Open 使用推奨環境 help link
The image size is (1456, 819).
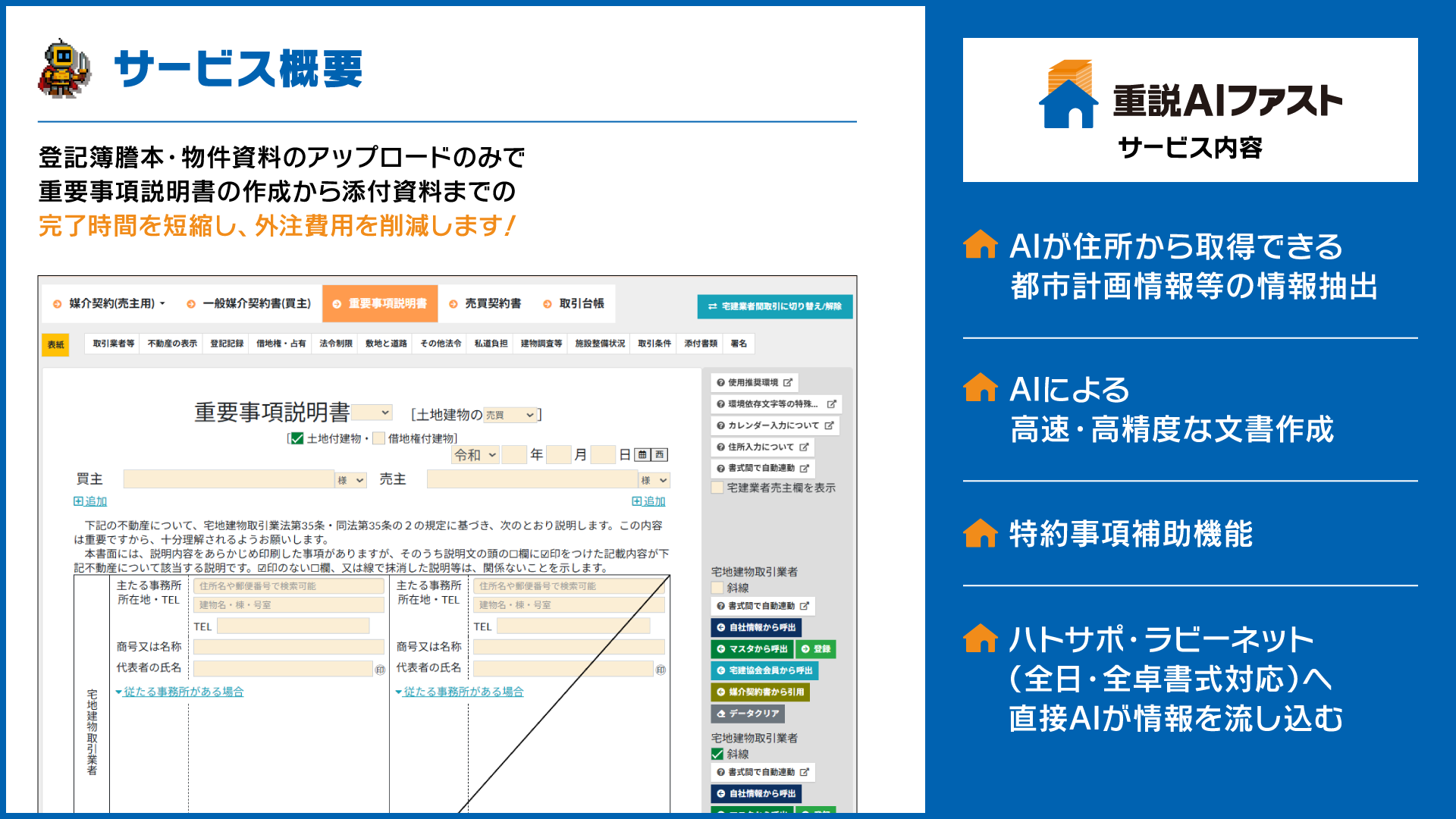pos(755,383)
